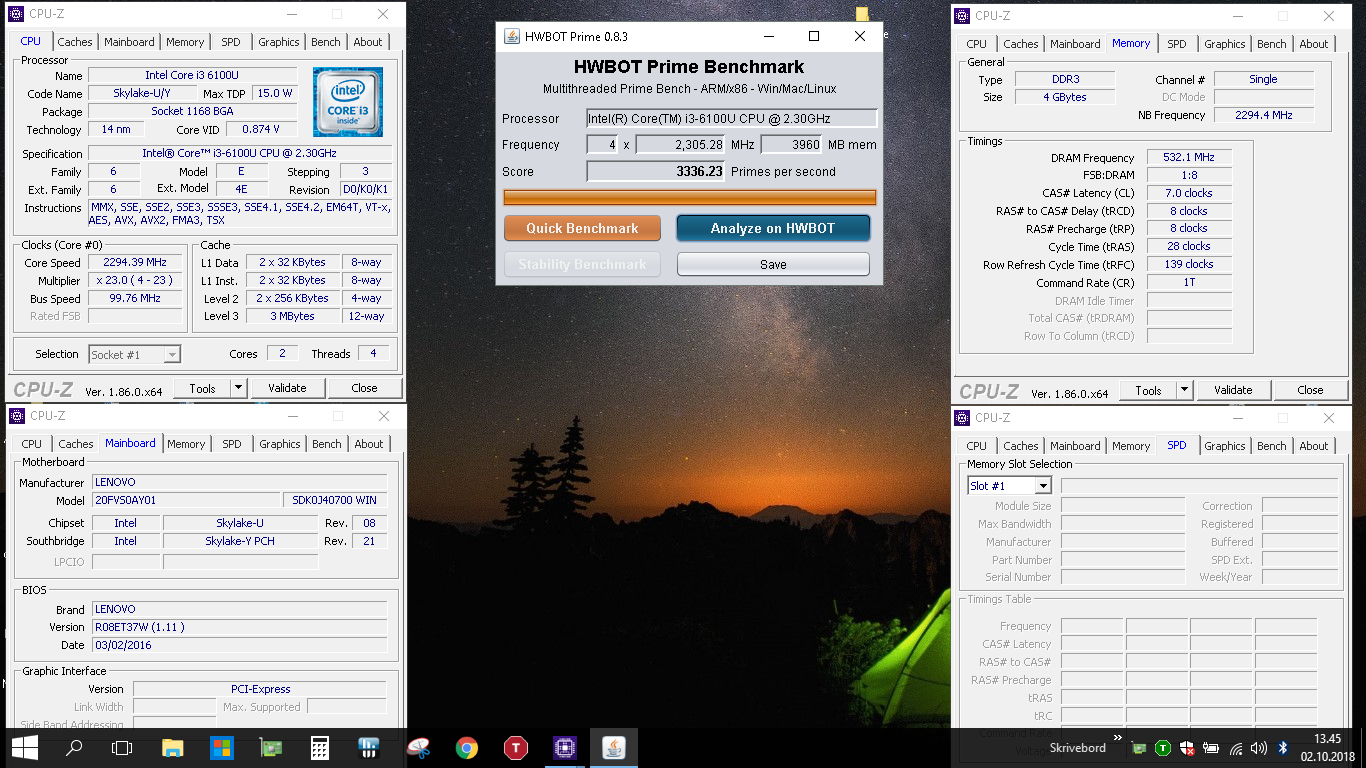Start the Quick Benchmark in HWBOT Prime
The width and height of the screenshot is (1366, 768).
pyautogui.click(x=582, y=228)
